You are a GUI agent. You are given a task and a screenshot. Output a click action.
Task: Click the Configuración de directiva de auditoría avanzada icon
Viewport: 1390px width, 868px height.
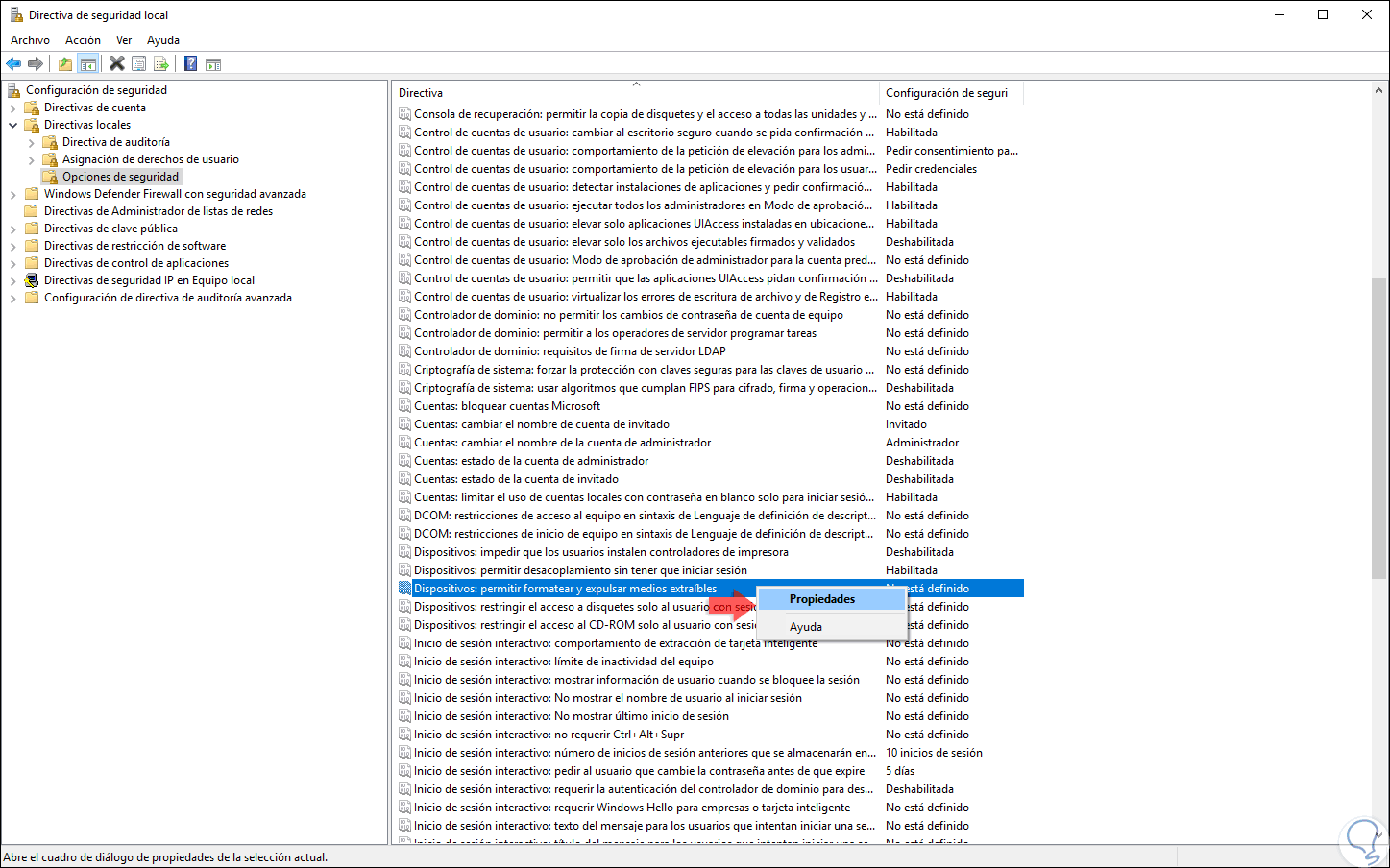click(32, 298)
